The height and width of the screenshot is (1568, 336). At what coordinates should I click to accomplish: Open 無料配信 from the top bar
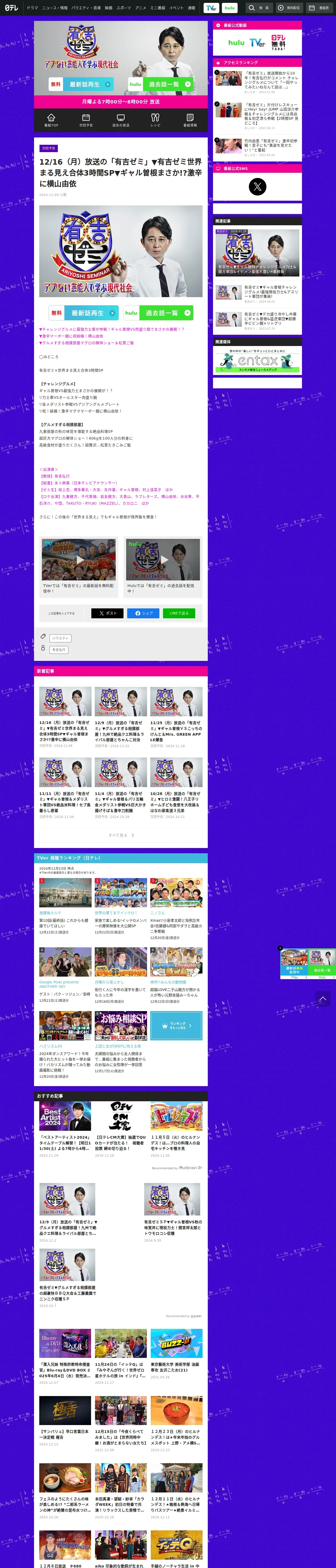point(289,8)
